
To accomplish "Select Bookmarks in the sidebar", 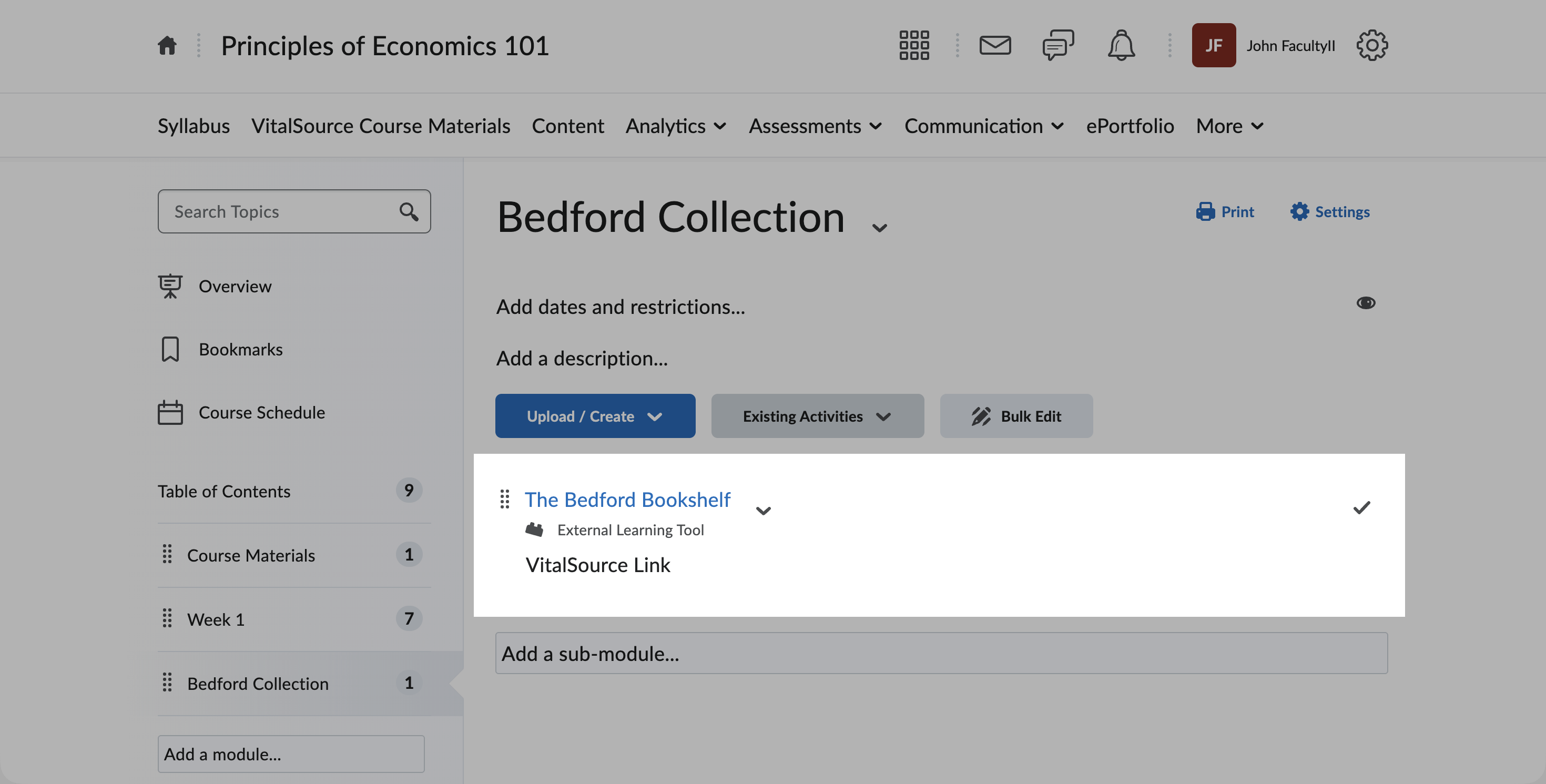I will point(241,349).
